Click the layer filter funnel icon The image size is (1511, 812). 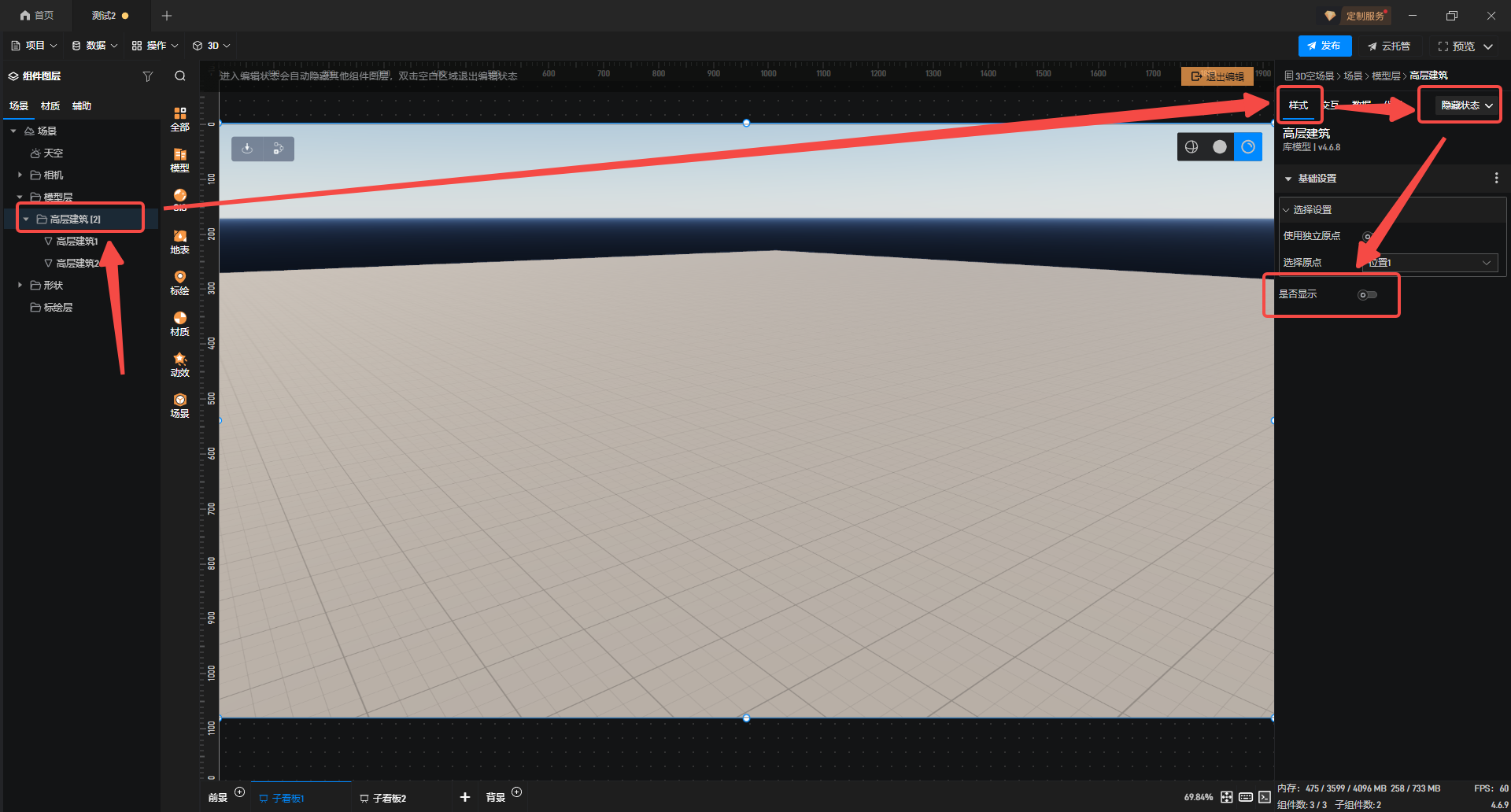(x=147, y=76)
